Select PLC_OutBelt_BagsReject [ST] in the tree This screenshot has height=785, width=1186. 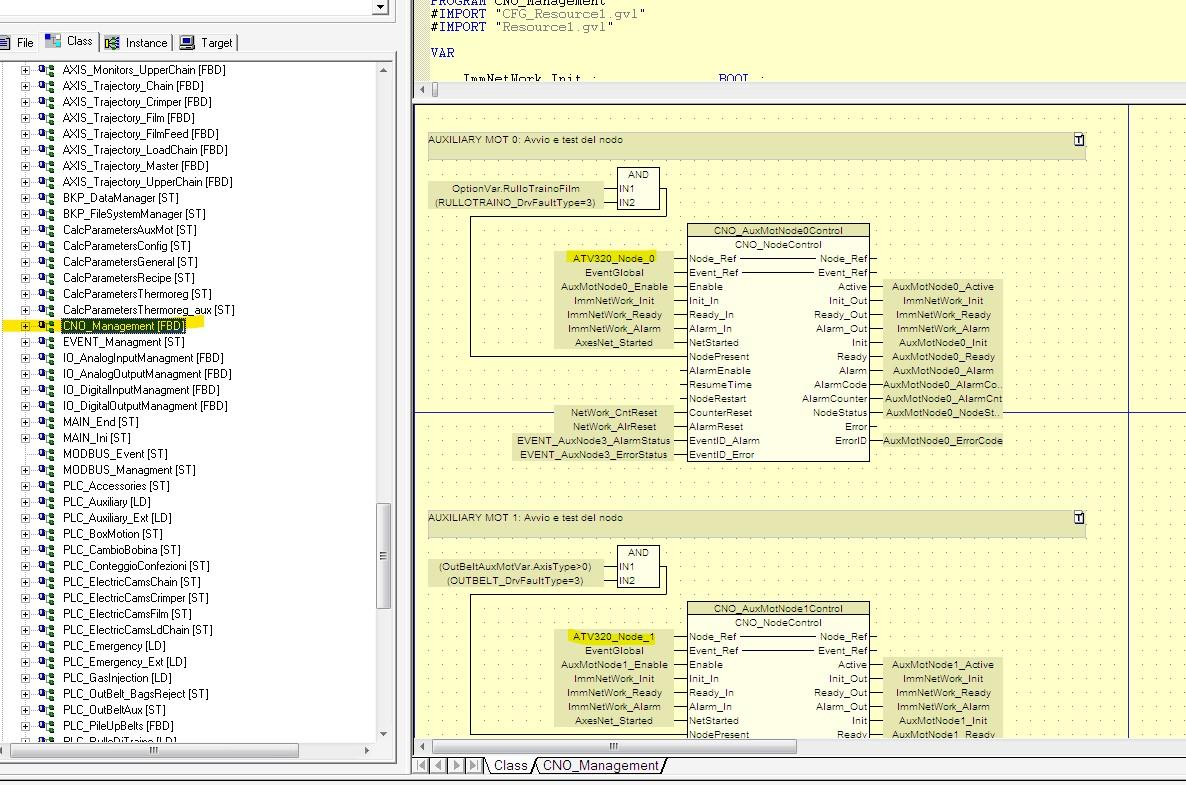(135, 694)
